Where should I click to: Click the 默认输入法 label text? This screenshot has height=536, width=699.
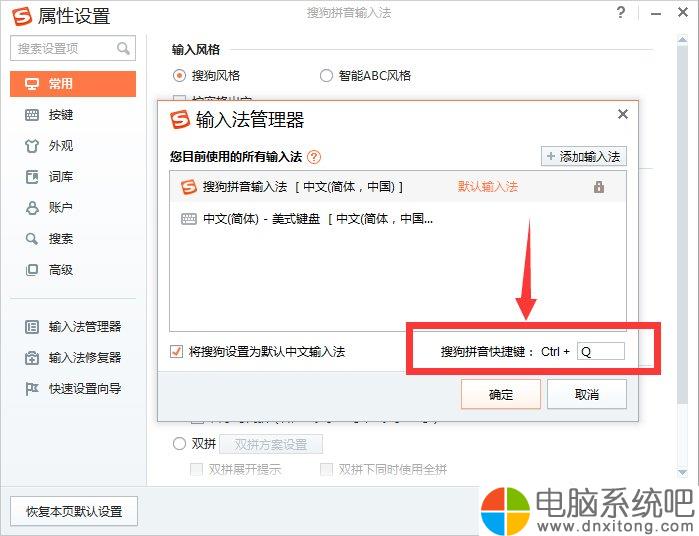(488, 187)
